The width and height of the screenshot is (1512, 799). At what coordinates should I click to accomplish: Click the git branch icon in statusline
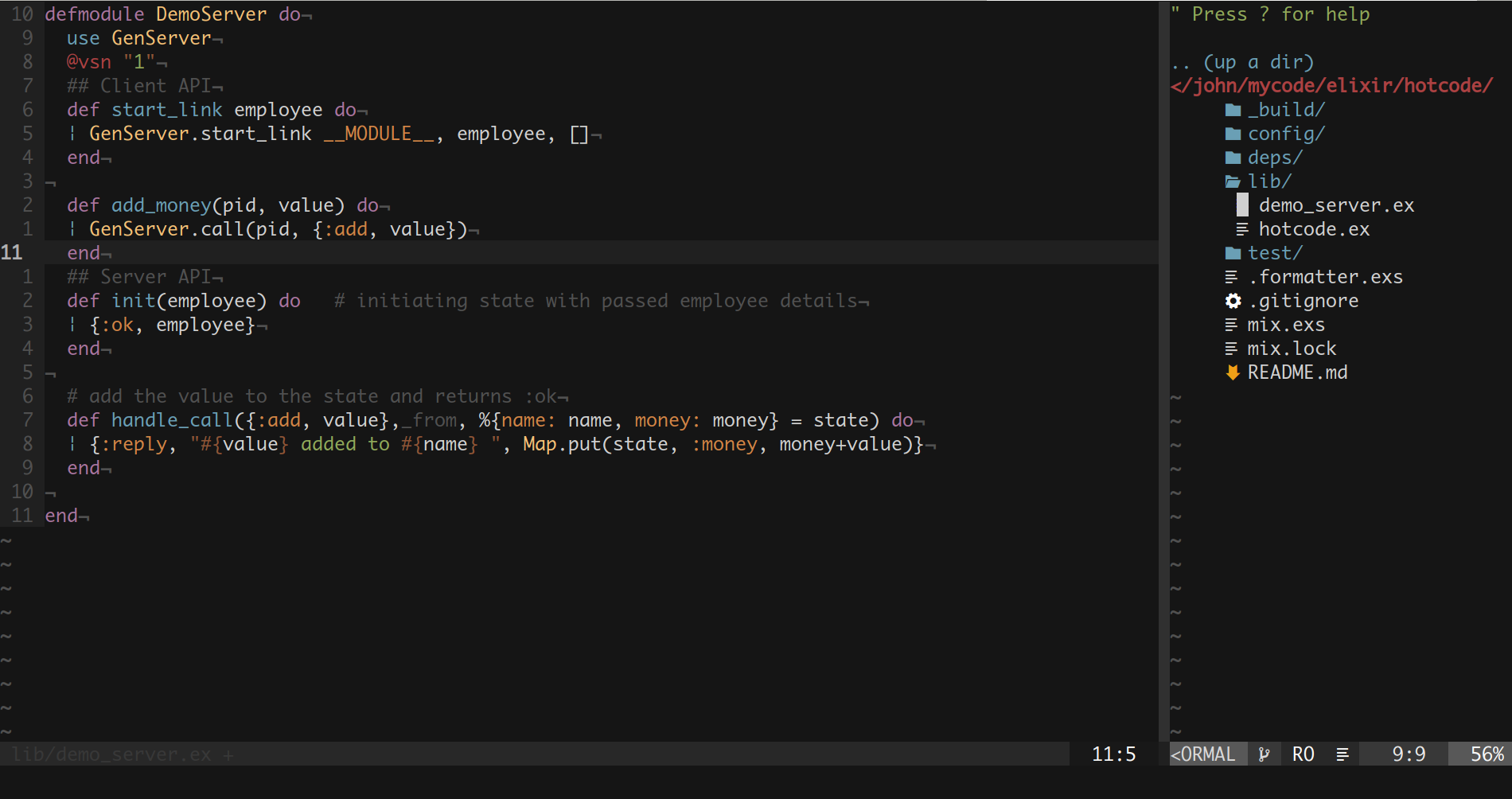pos(1264,754)
